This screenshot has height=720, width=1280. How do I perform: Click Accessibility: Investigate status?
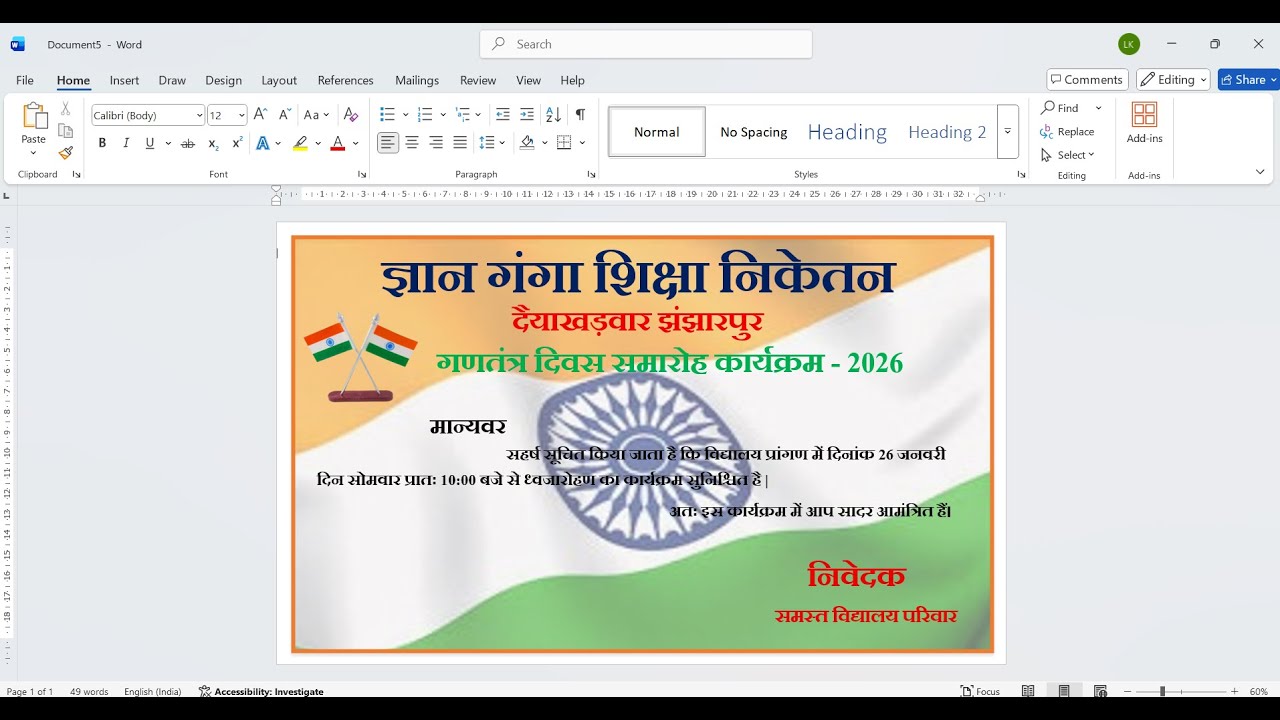click(x=261, y=691)
